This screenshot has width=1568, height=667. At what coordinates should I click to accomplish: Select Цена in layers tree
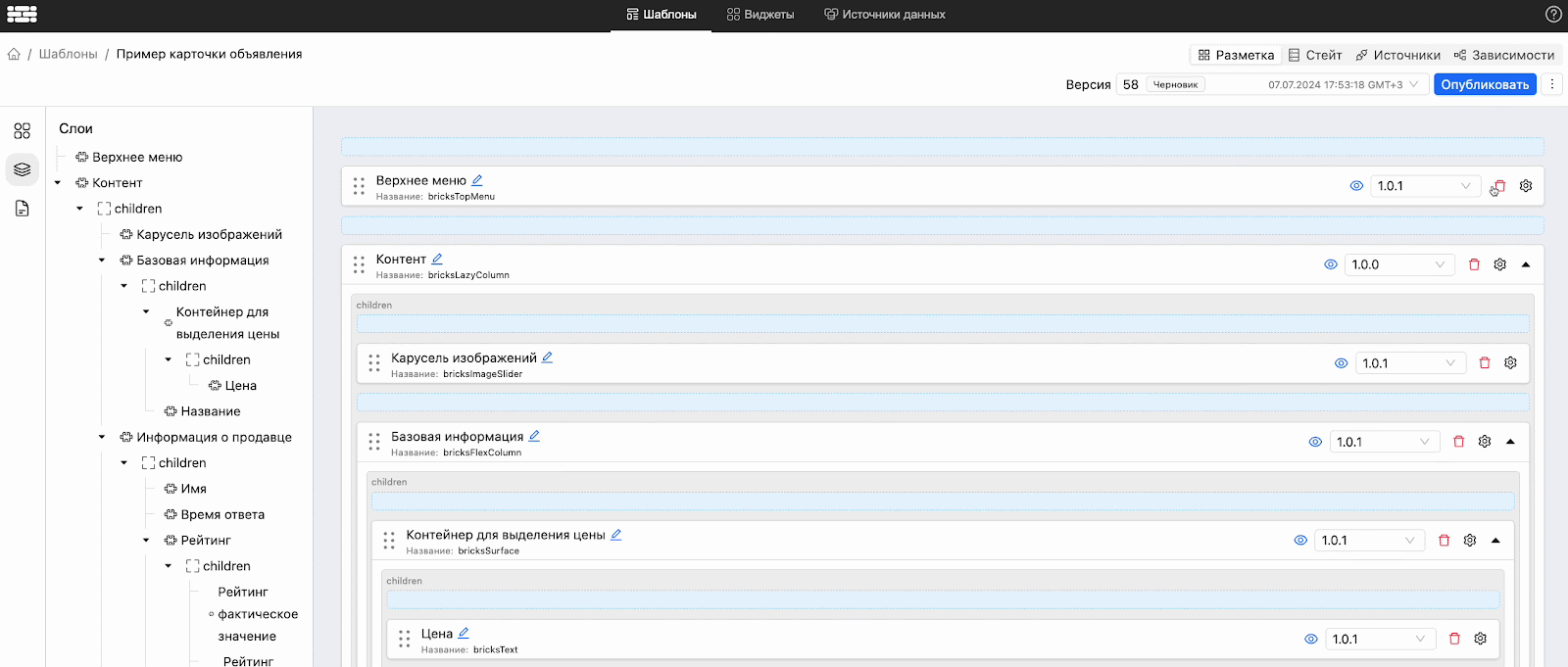tap(241, 386)
